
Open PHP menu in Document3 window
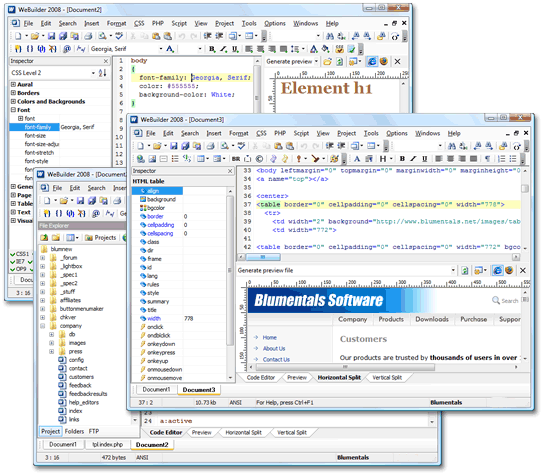280,133
